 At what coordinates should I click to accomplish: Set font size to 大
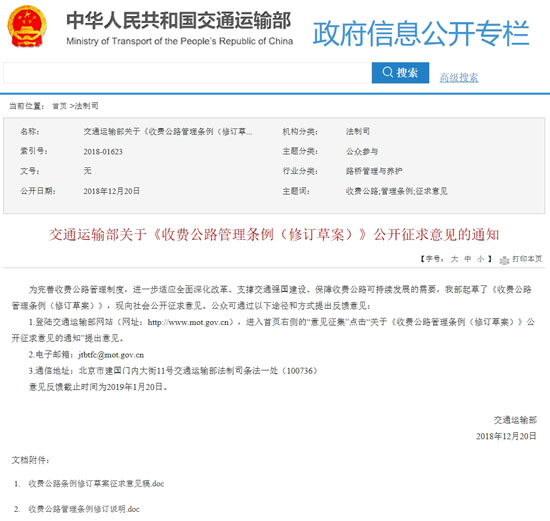click(454, 259)
